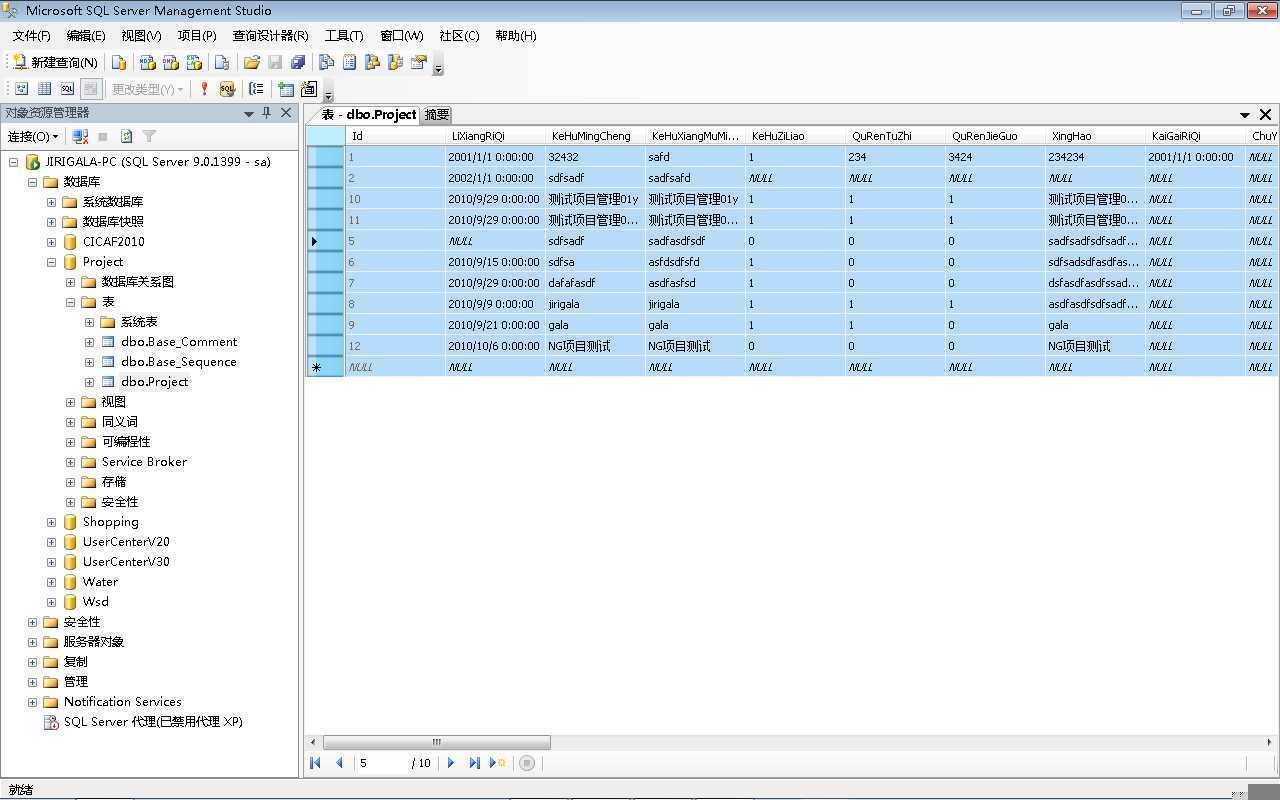Click the Disconnect icon in Object Explorer

(81, 136)
